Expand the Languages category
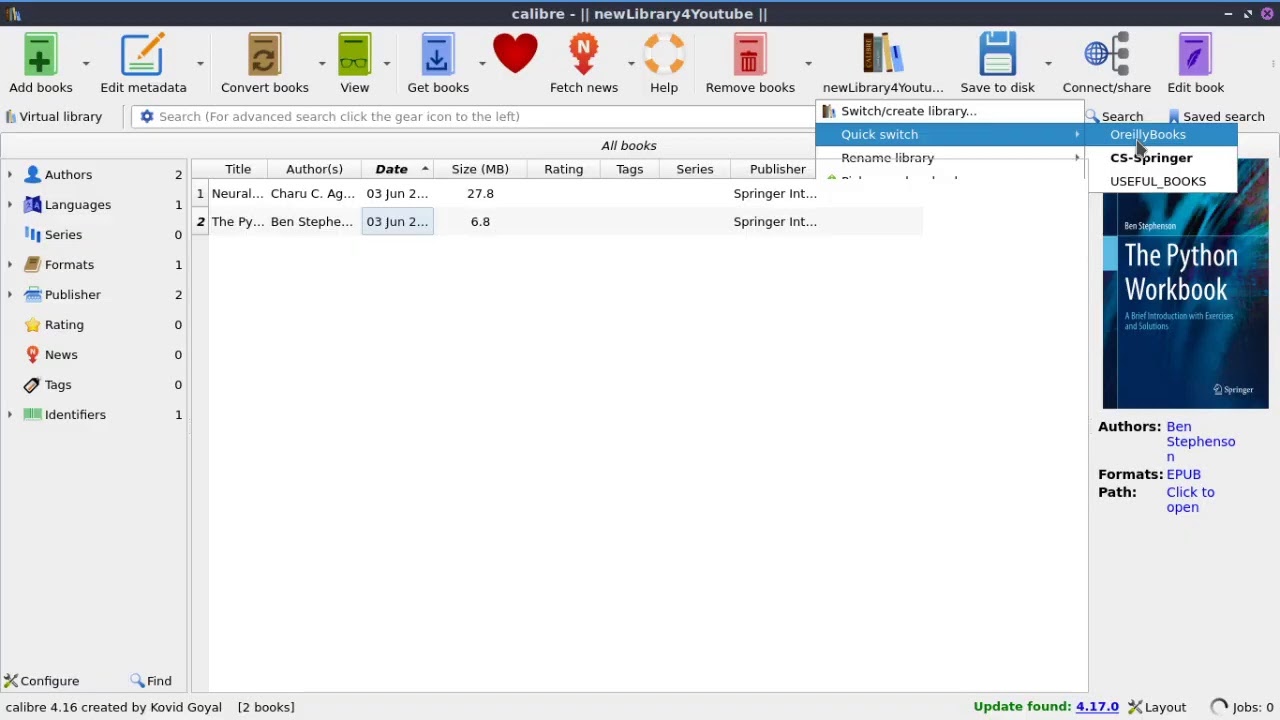This screenshot has height=720, width=1280. click(10, 205)
